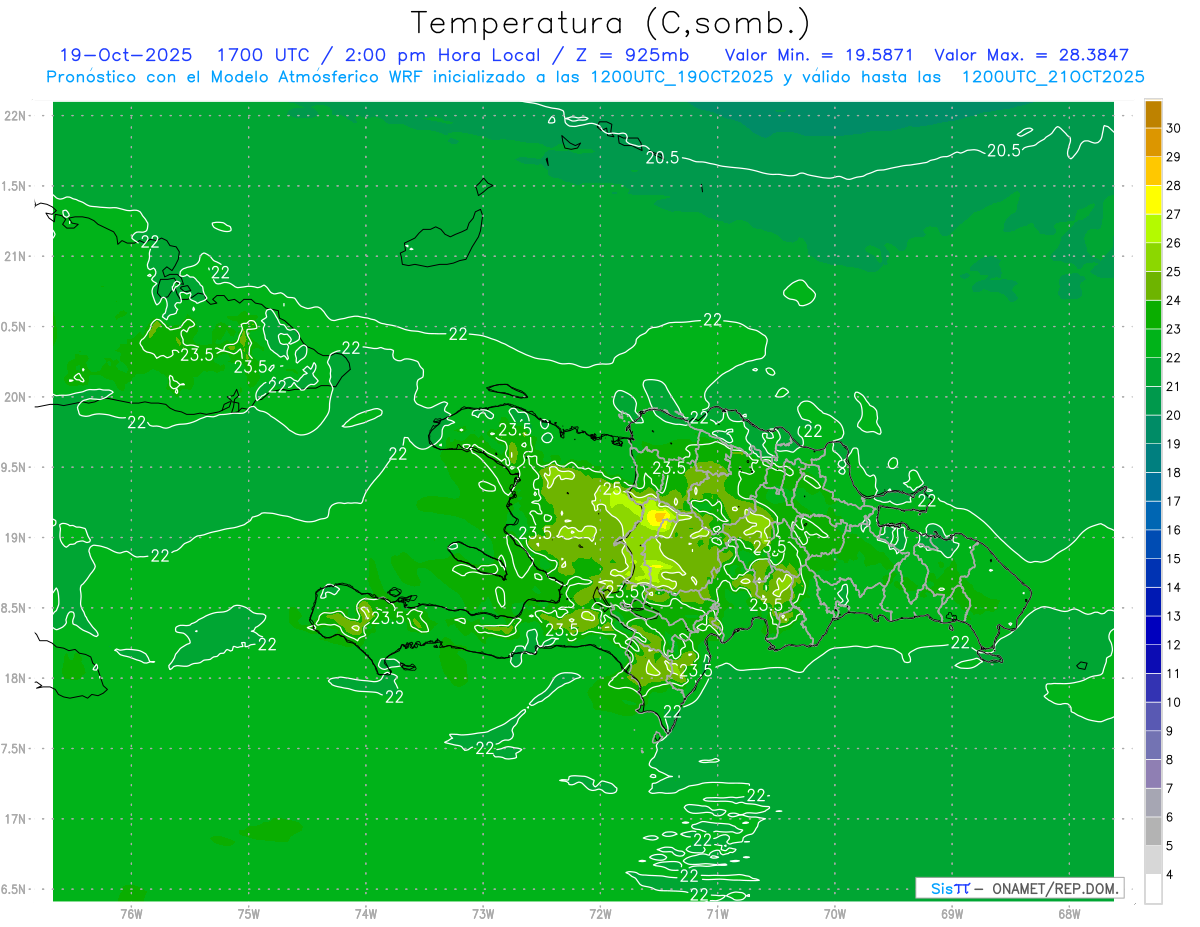Click the orange hot spot on the map
This screenshot has width=1200, height=927.
pos(657,517)
